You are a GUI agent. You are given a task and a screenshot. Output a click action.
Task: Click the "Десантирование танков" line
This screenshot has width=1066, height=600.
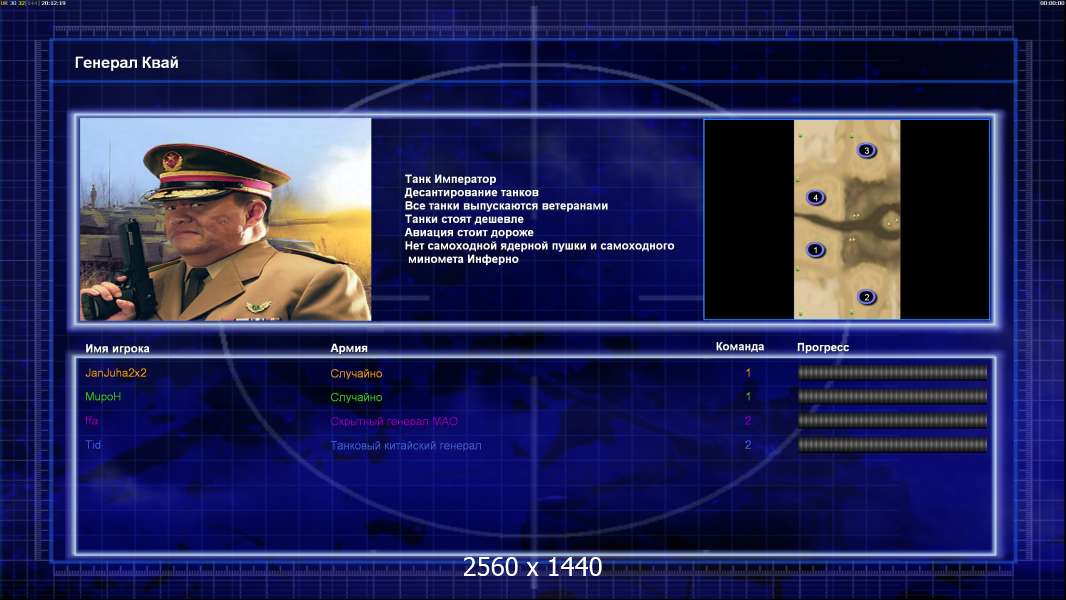coord(471,192)
